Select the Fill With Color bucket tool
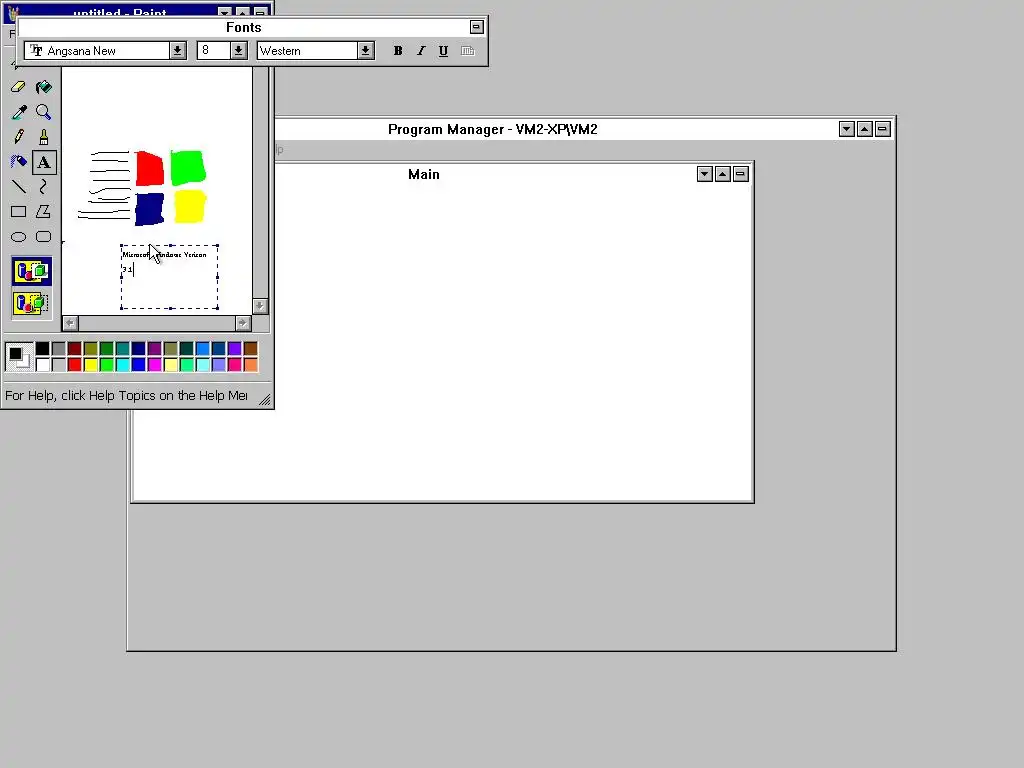Screen dimensions: 1024x768 (x=44, y=87)
